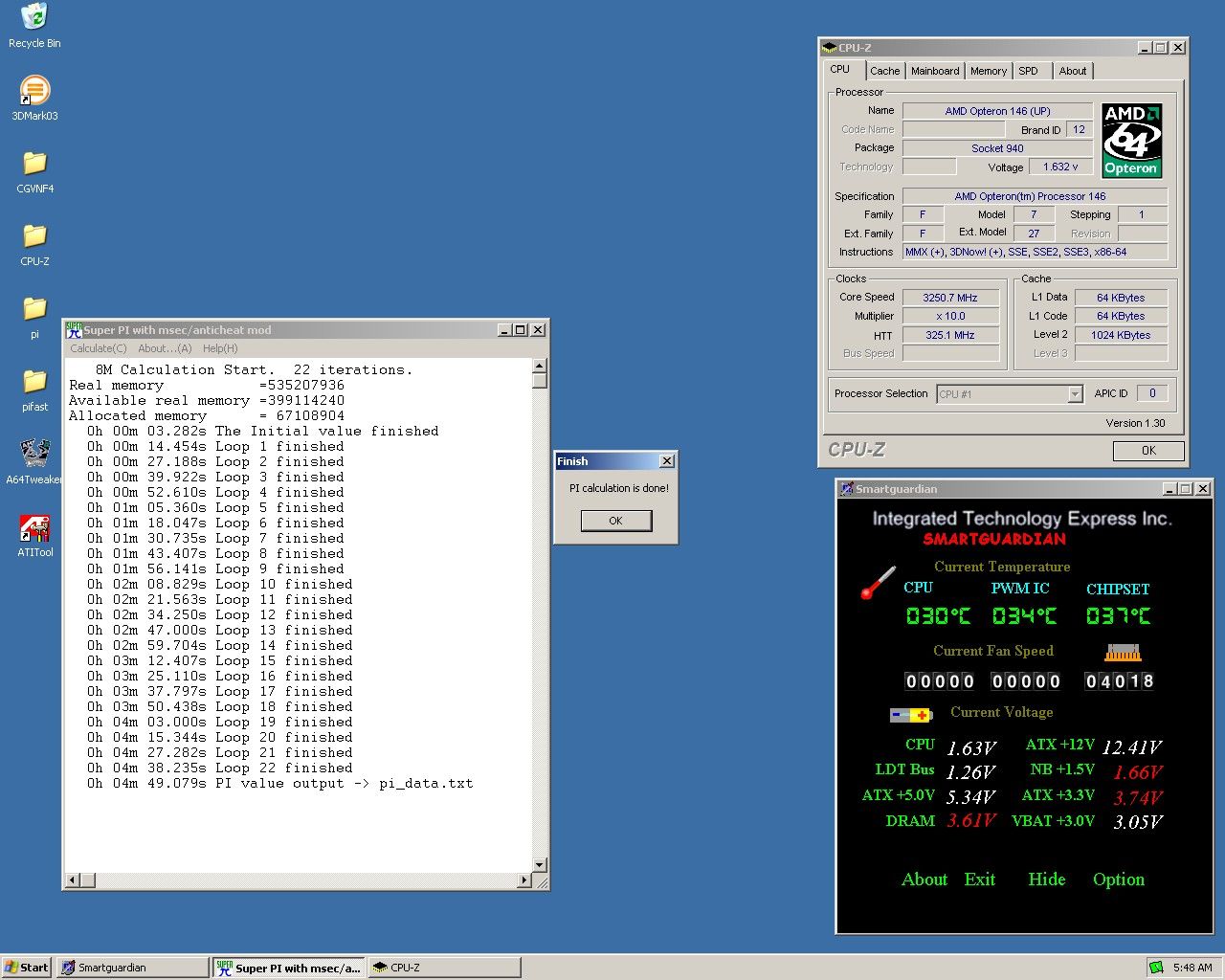Activate Super PI taskbar button
This screenshot has width=1225, height=980.
289,968
